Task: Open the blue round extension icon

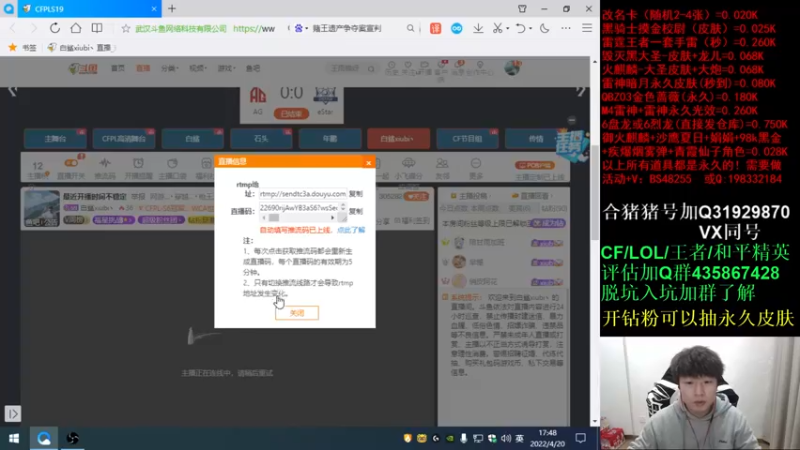Action: pyautogui.click(x=457, y=29)
